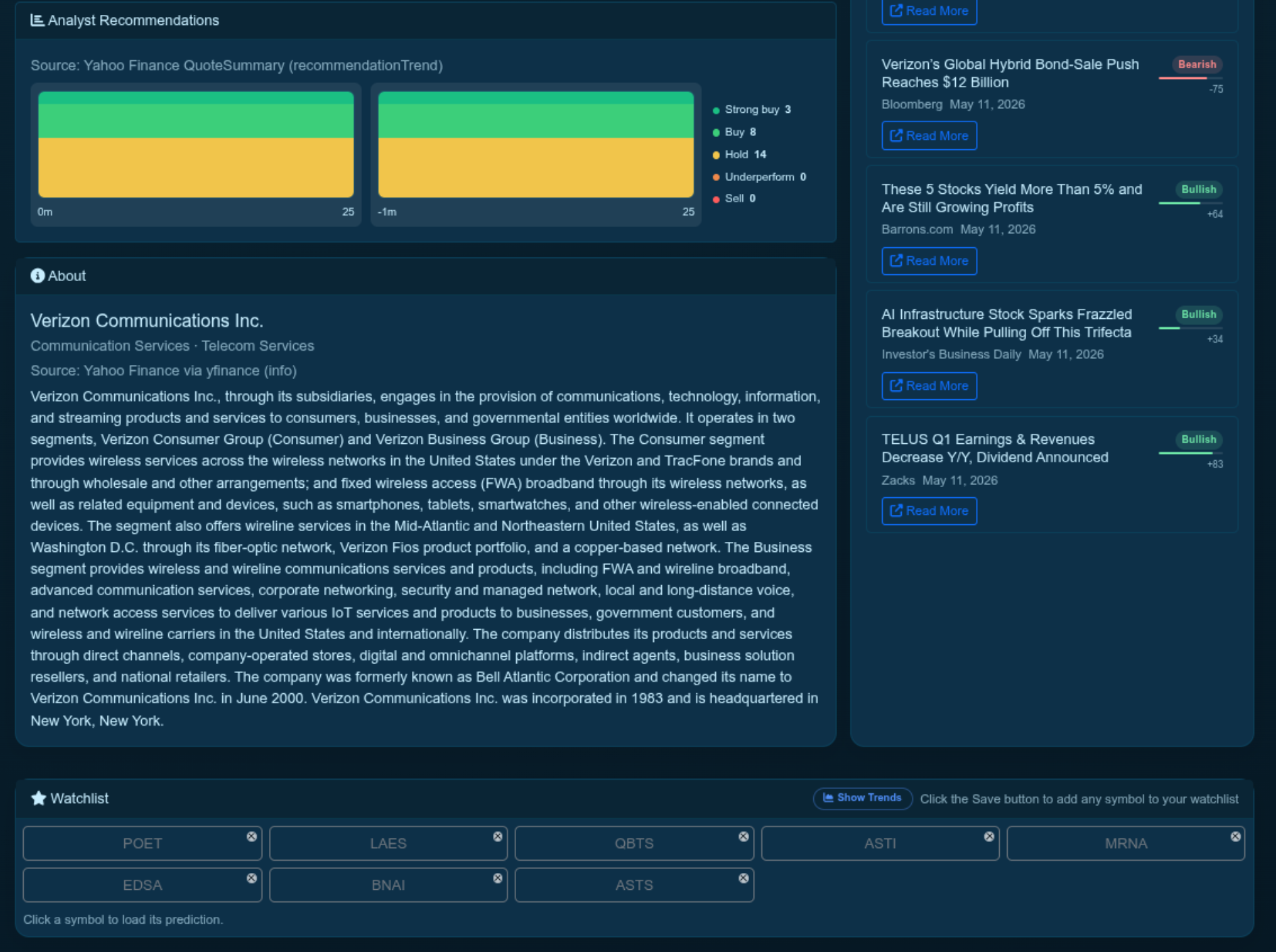Screen dimensions: 1276x952
Task: Click the -1m recommendation bar chart
Action: (x=536, y=145)
